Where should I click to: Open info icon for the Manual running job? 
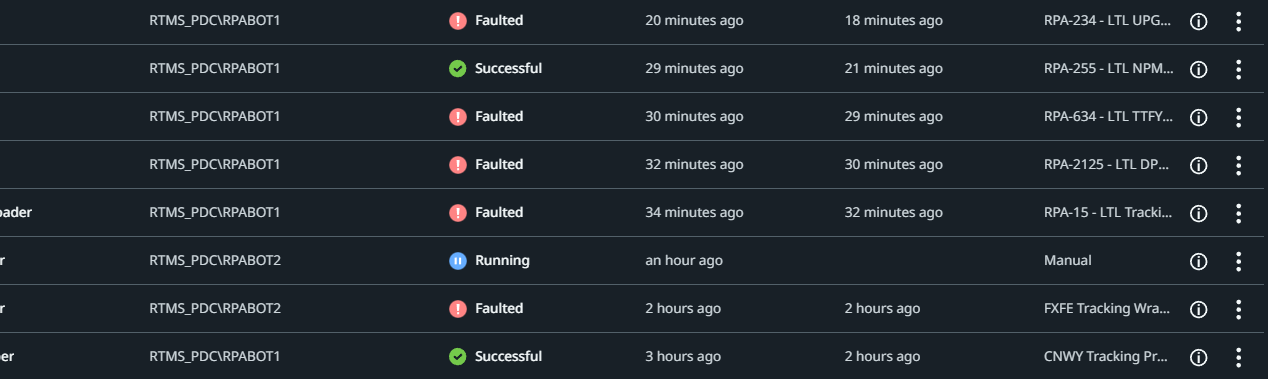pos(1198,261)
